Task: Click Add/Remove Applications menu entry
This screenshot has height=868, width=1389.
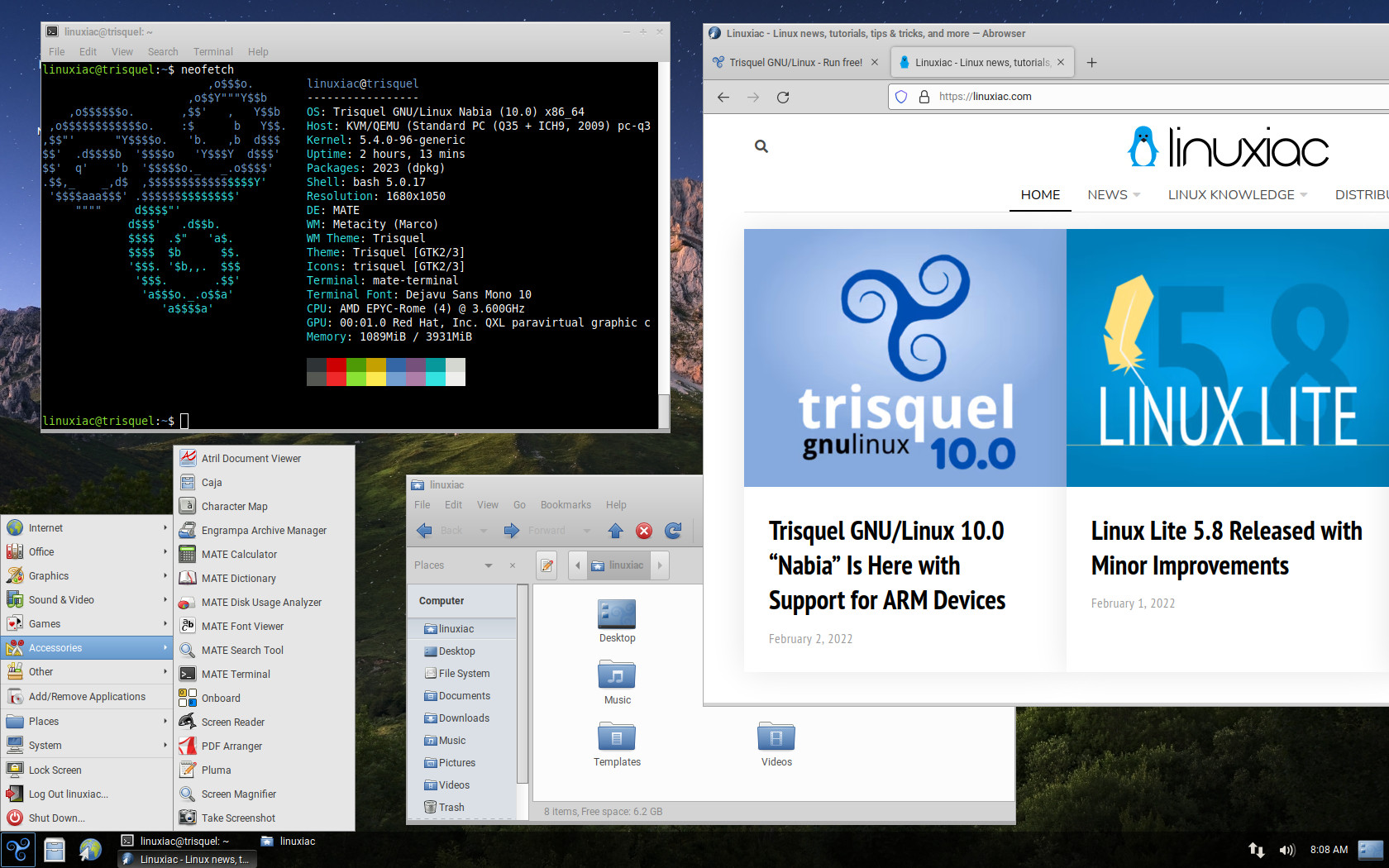Action: click(87, 696)
